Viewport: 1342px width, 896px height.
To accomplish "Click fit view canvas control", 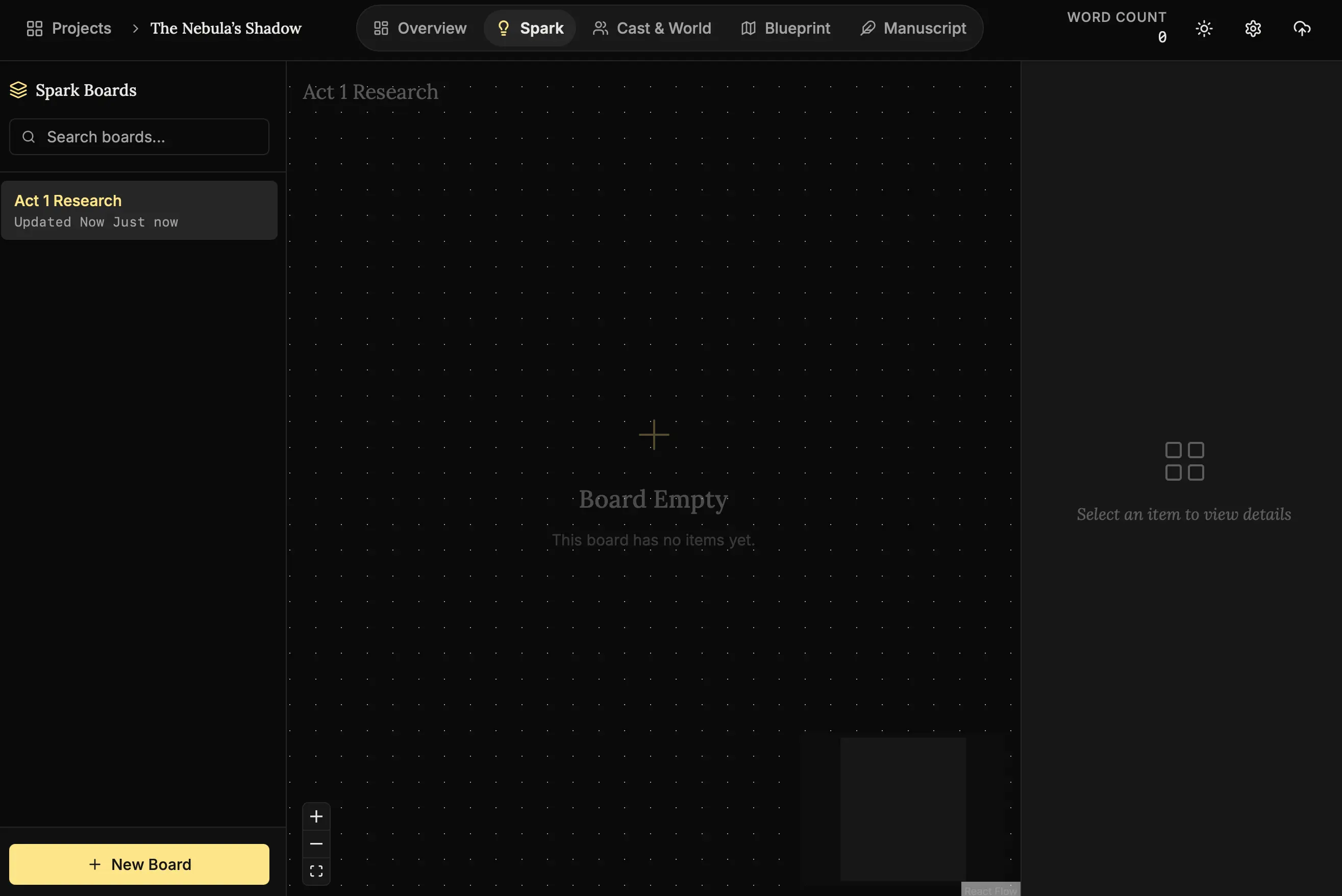I will [x=316, y=871].
